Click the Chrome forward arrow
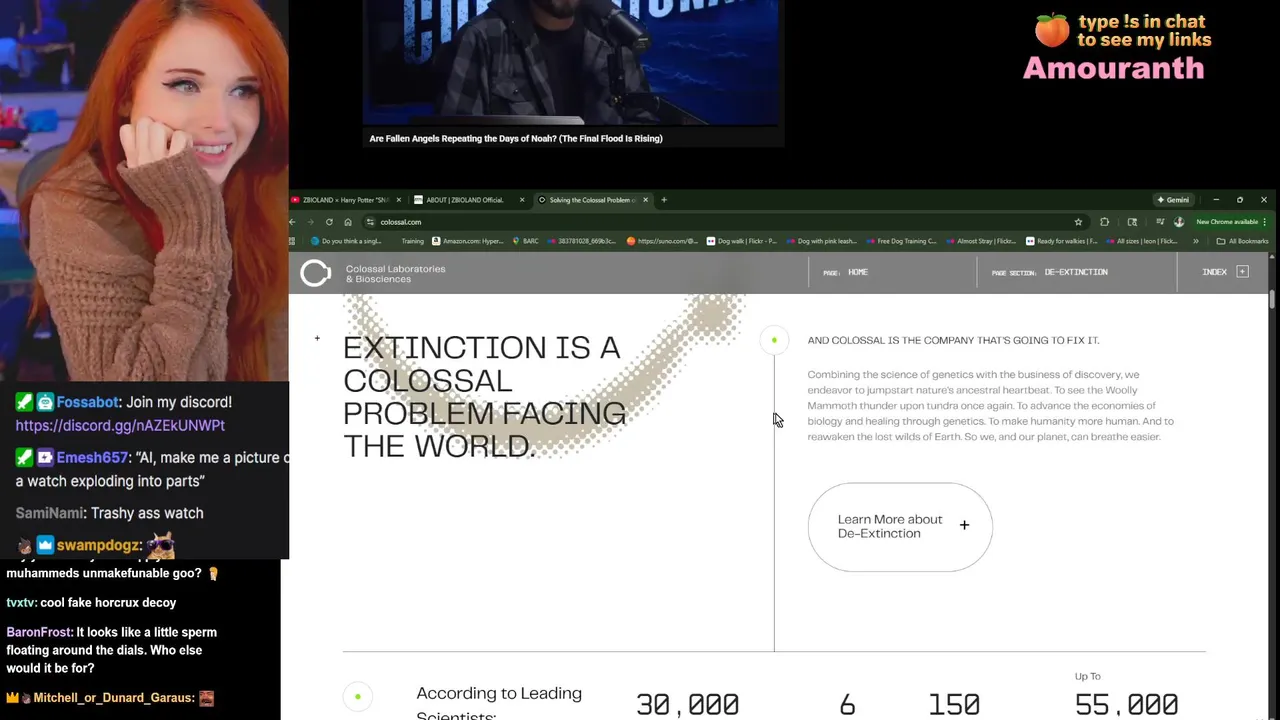 click(311, 222)
